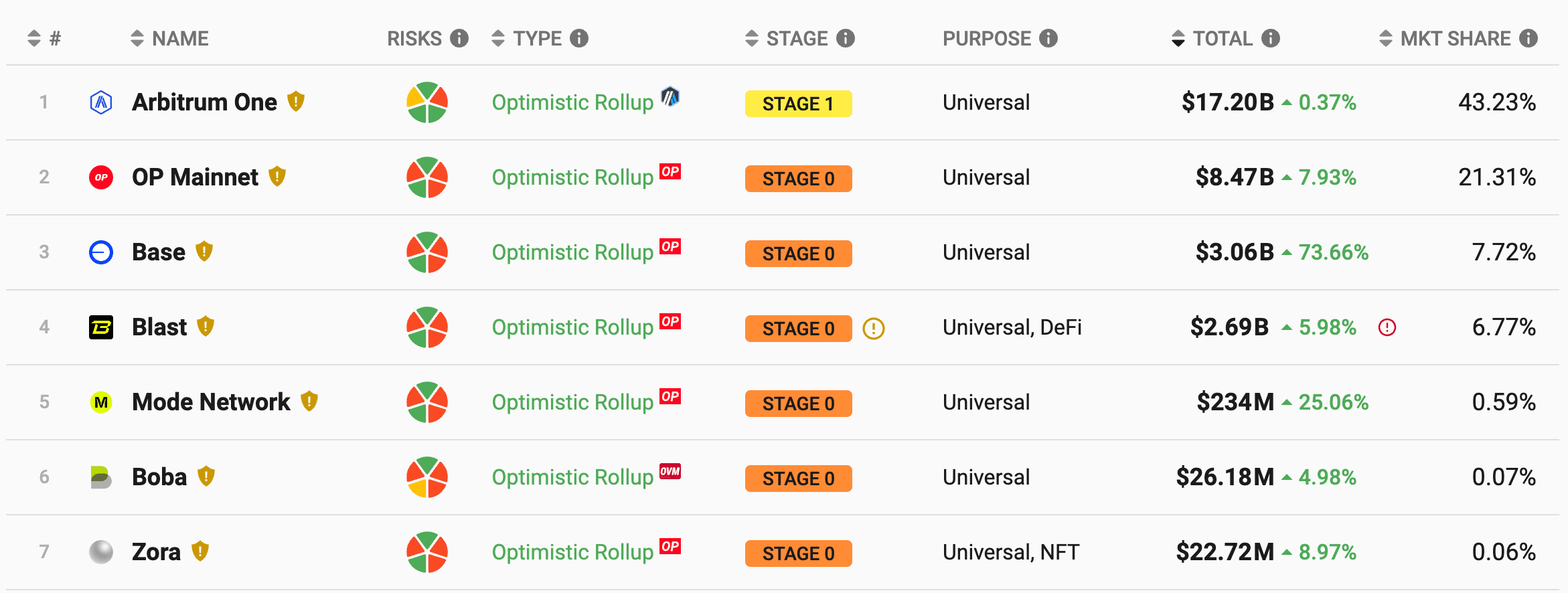Click the red warning icon next to Blast's total
Viewport: 1568px width, 593px height.
tap(1387, 327)
